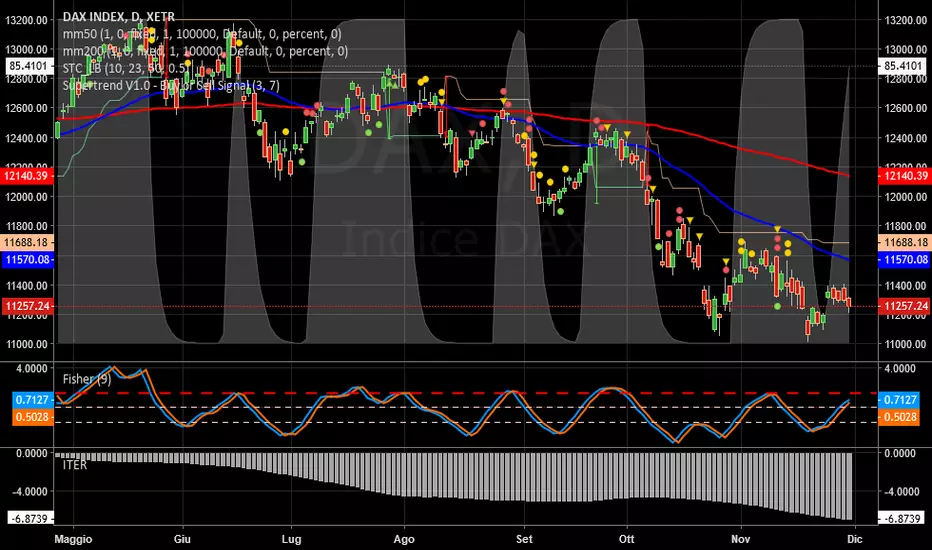
Task: Click the ITER indicator label
Action: (75, 465)
